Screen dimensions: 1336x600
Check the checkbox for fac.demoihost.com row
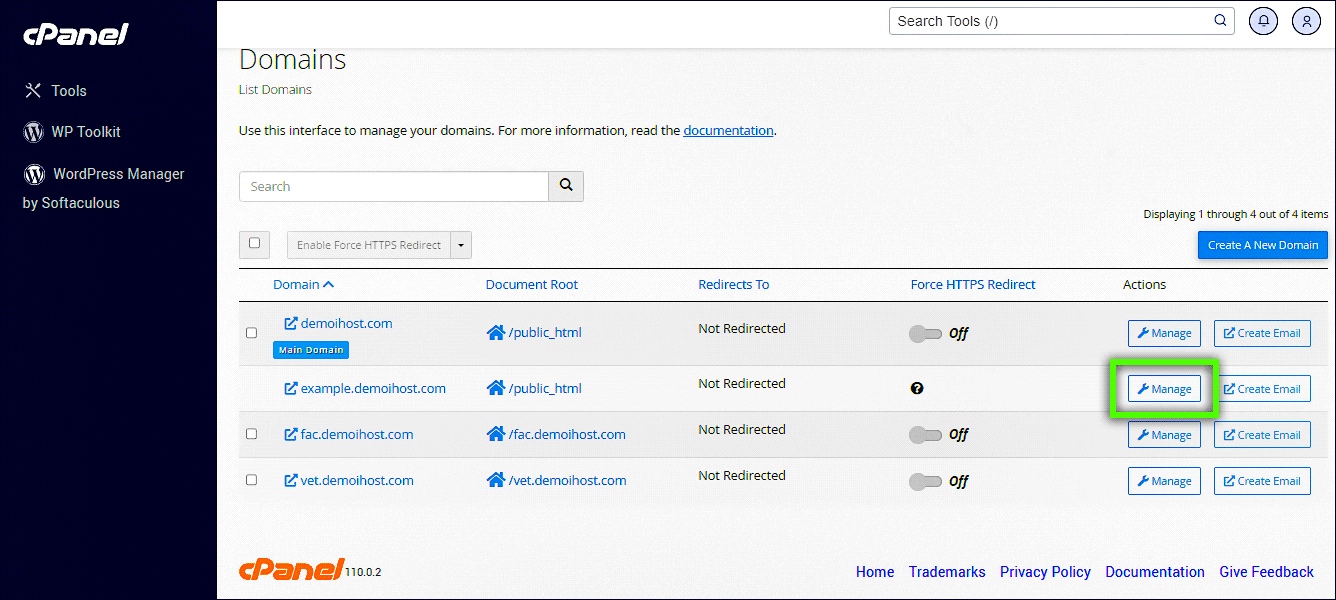252,434
